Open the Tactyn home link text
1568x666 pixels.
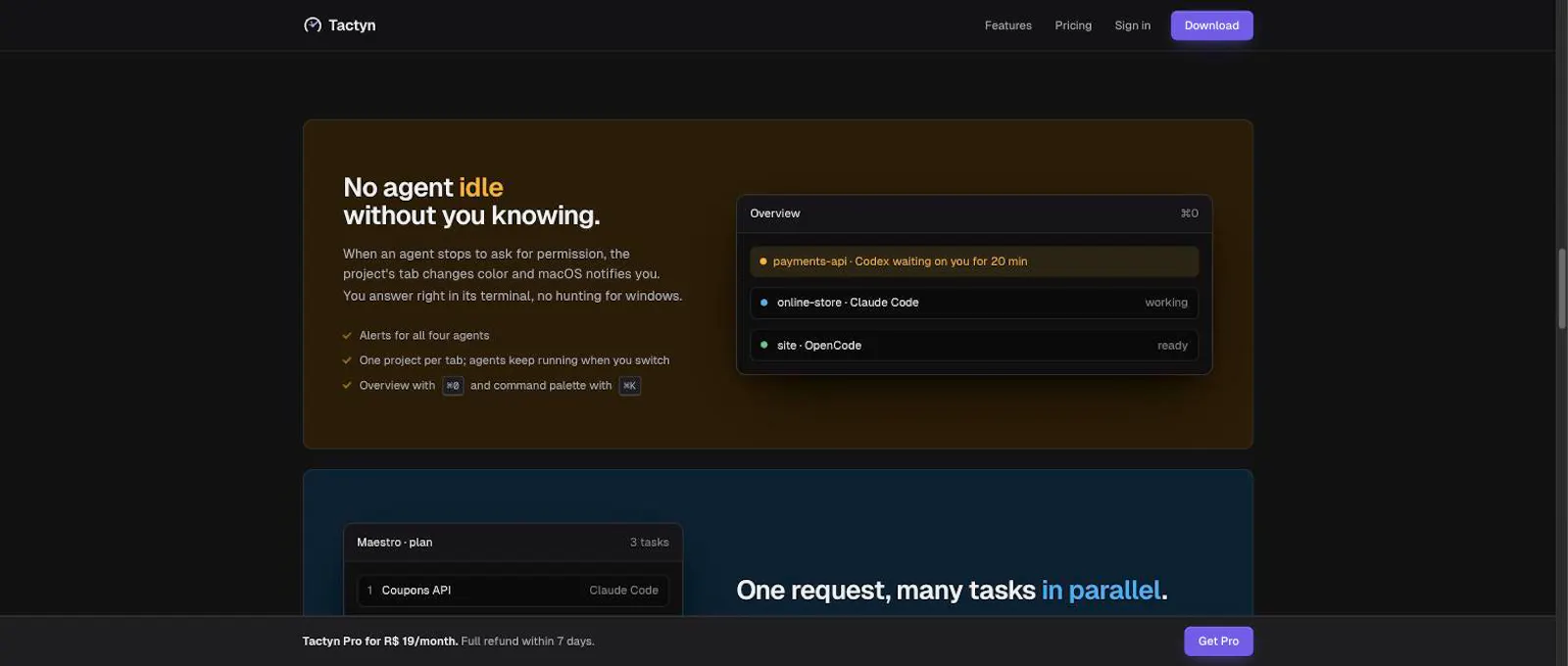(x=352, y=25)
